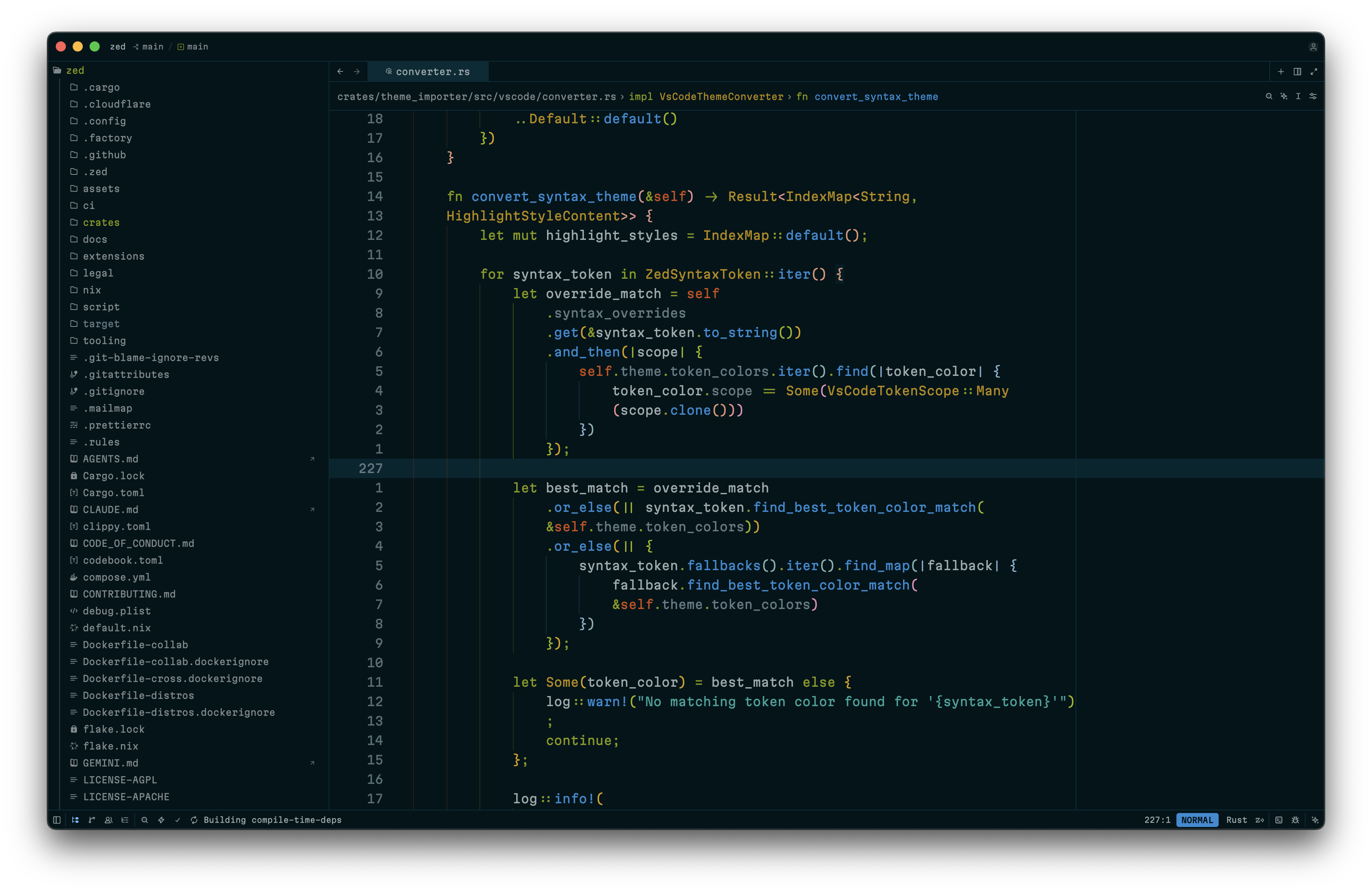
Task: Click the inline assist sparkle icon in toolbar
Action: [1284, 96]
